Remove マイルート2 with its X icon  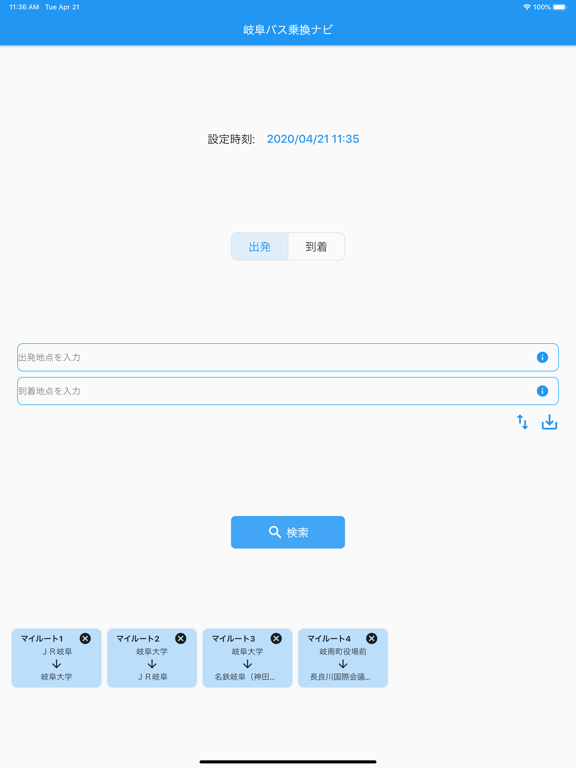pos(181,638)
